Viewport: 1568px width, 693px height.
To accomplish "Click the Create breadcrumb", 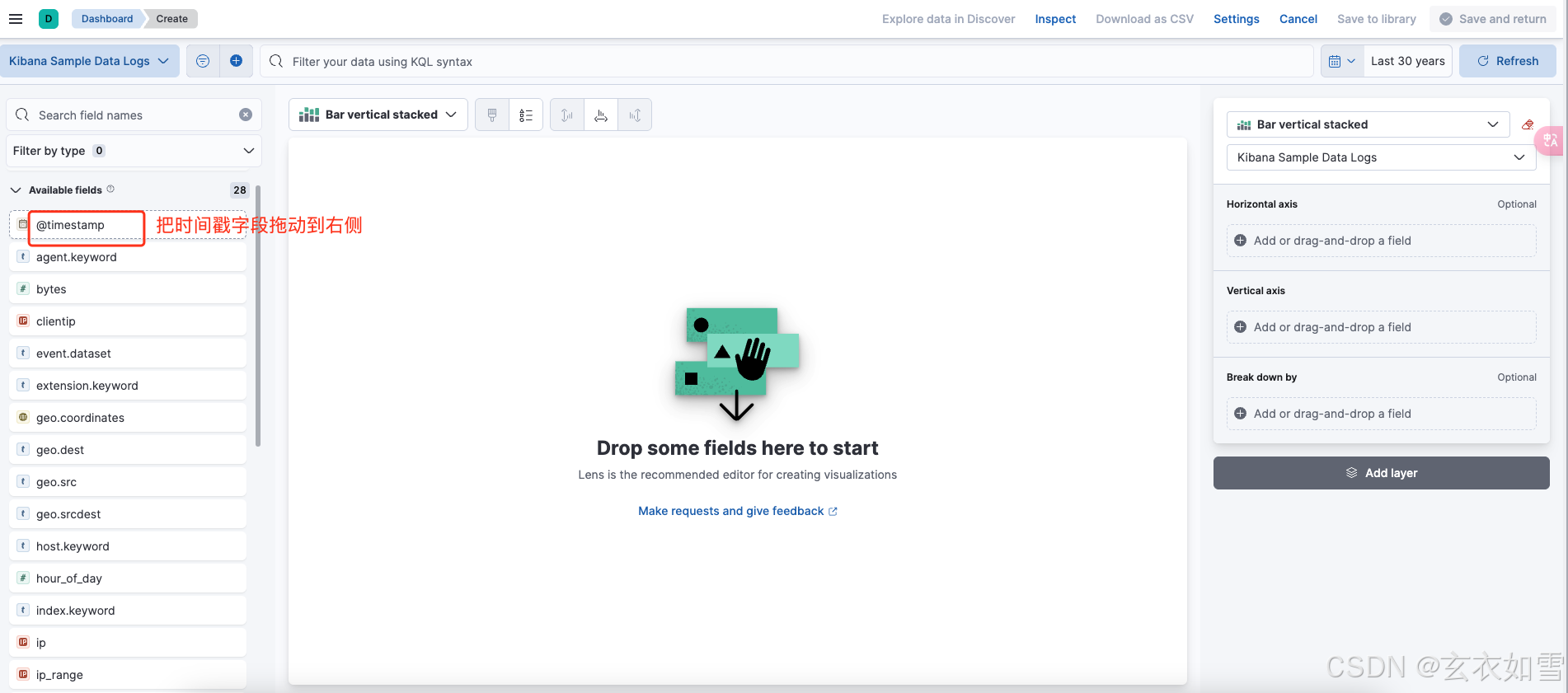I will pos(171,18).
